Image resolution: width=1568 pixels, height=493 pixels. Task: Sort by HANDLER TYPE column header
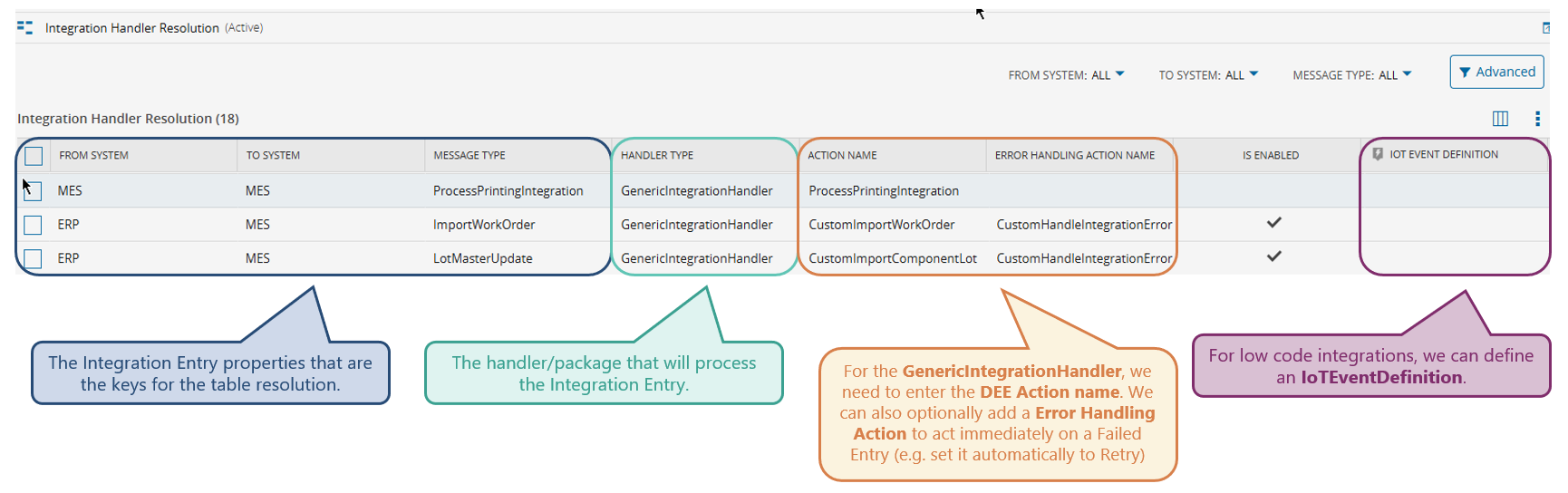tap(657, 156)
